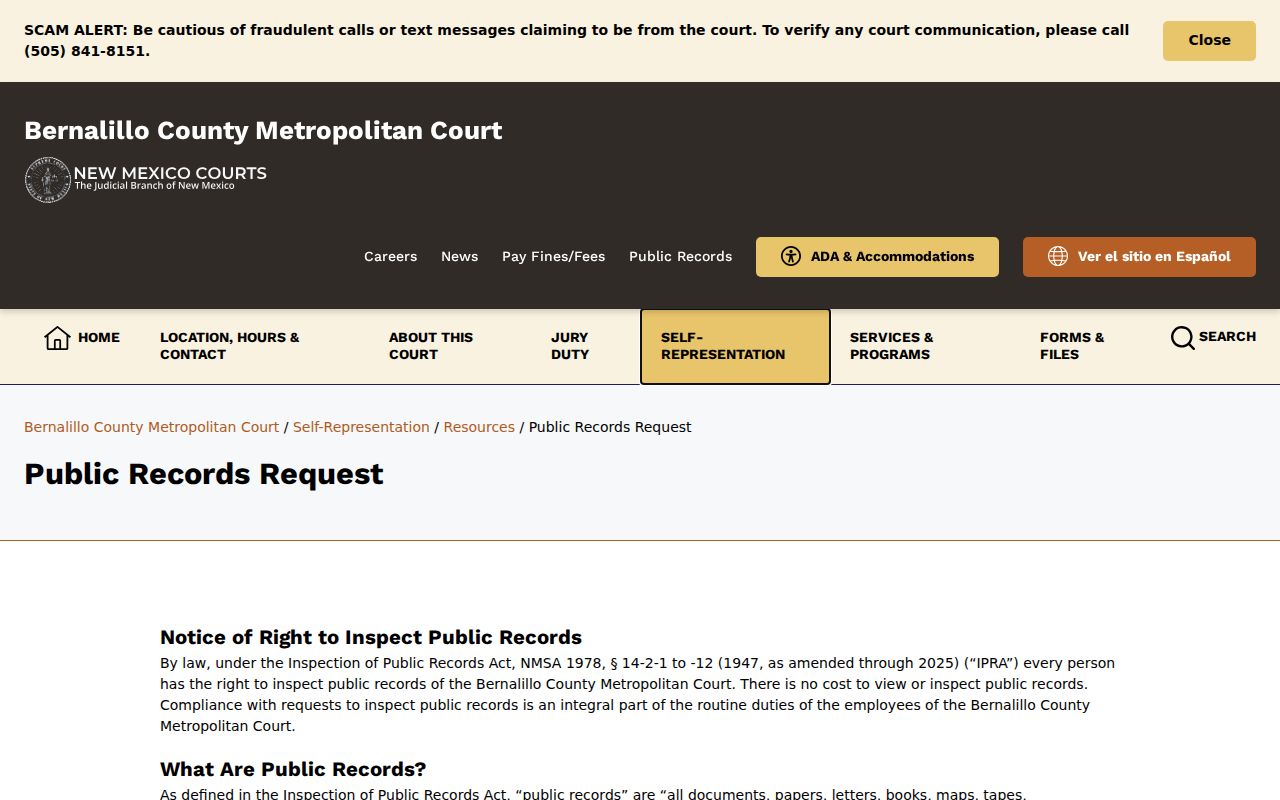
Task: Click the Public Records Request page heading
Action: click(x=204, y=474)
